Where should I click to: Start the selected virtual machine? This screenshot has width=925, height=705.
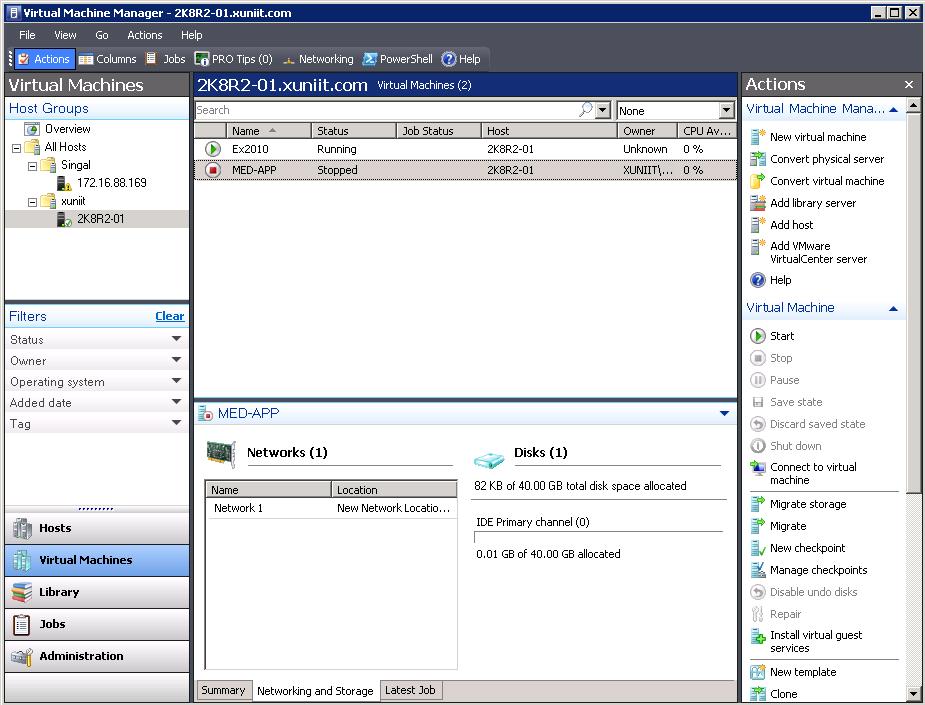[772, 336]
